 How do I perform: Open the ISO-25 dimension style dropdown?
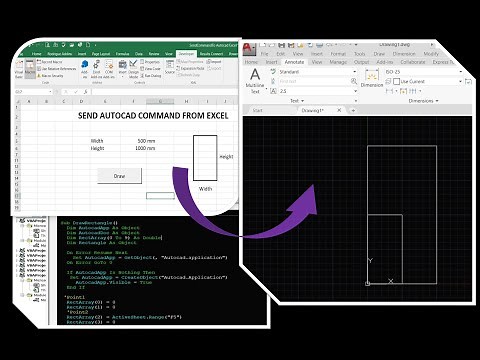[x=461, y=72]
